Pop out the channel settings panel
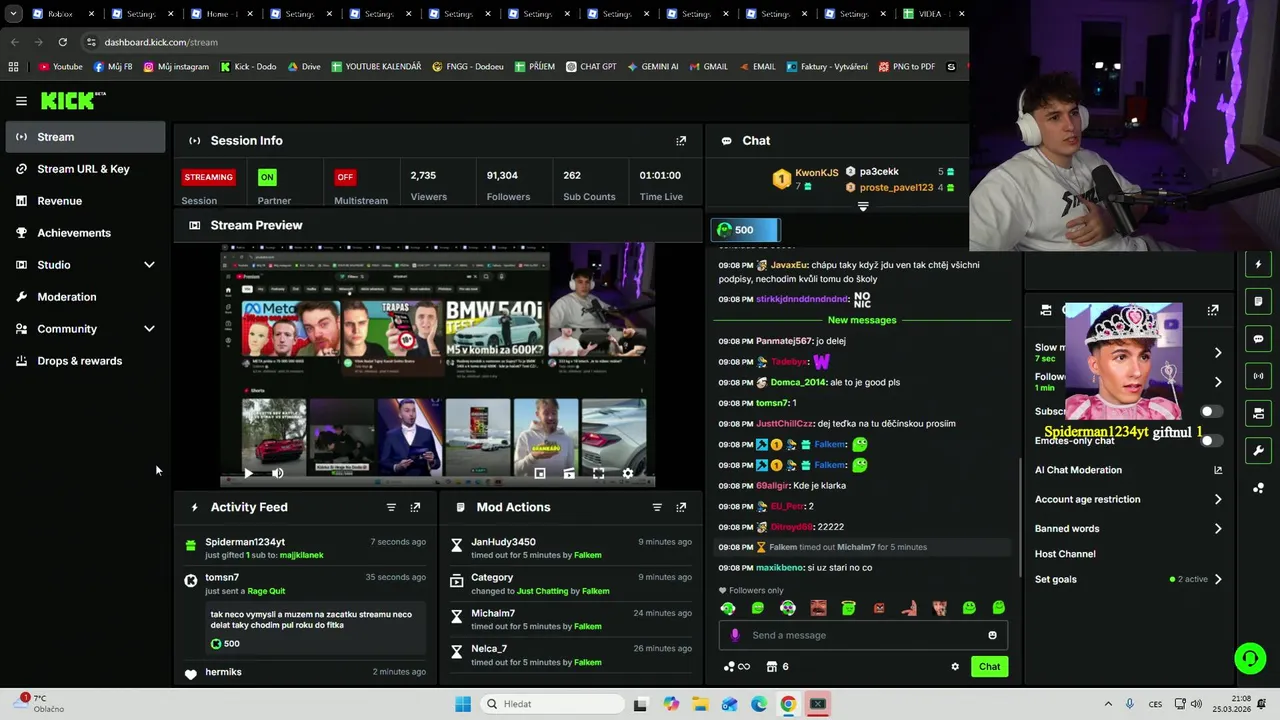This screenshot has width=1280, height=720. [1213, 310]
